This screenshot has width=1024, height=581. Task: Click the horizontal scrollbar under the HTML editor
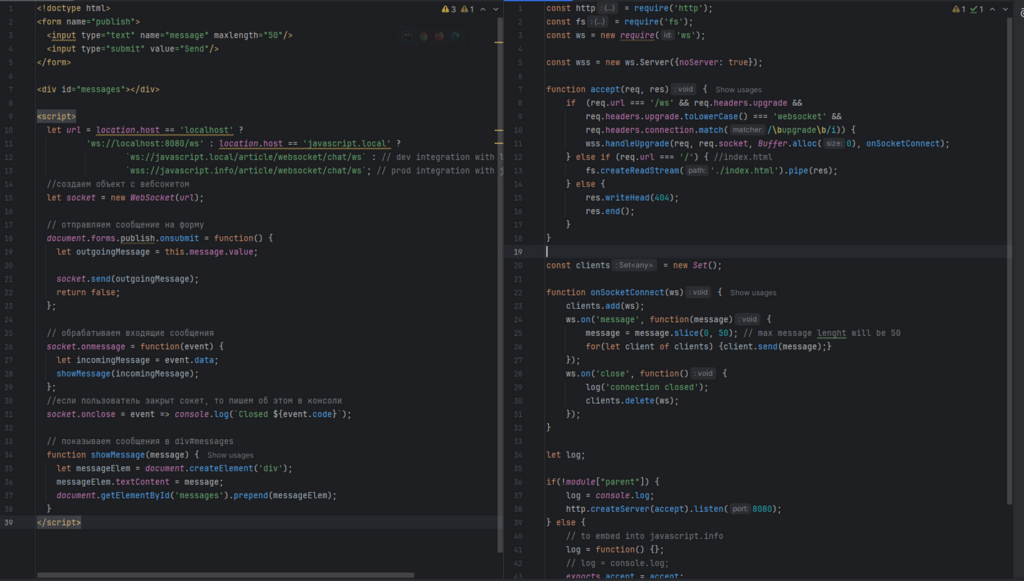click(225, 575)
